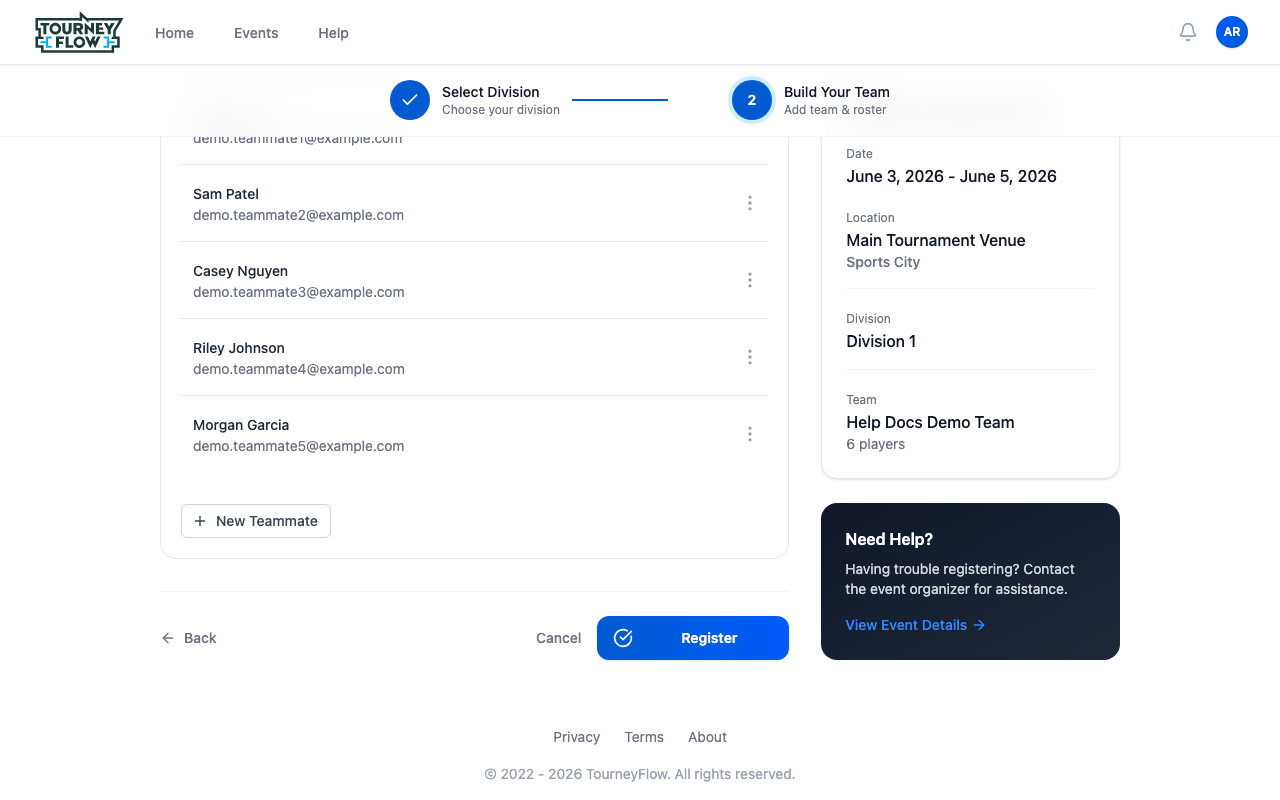Viewport: 1280px width, 800px height.
Task: Click the 6 players count
Action: [876, 444]
